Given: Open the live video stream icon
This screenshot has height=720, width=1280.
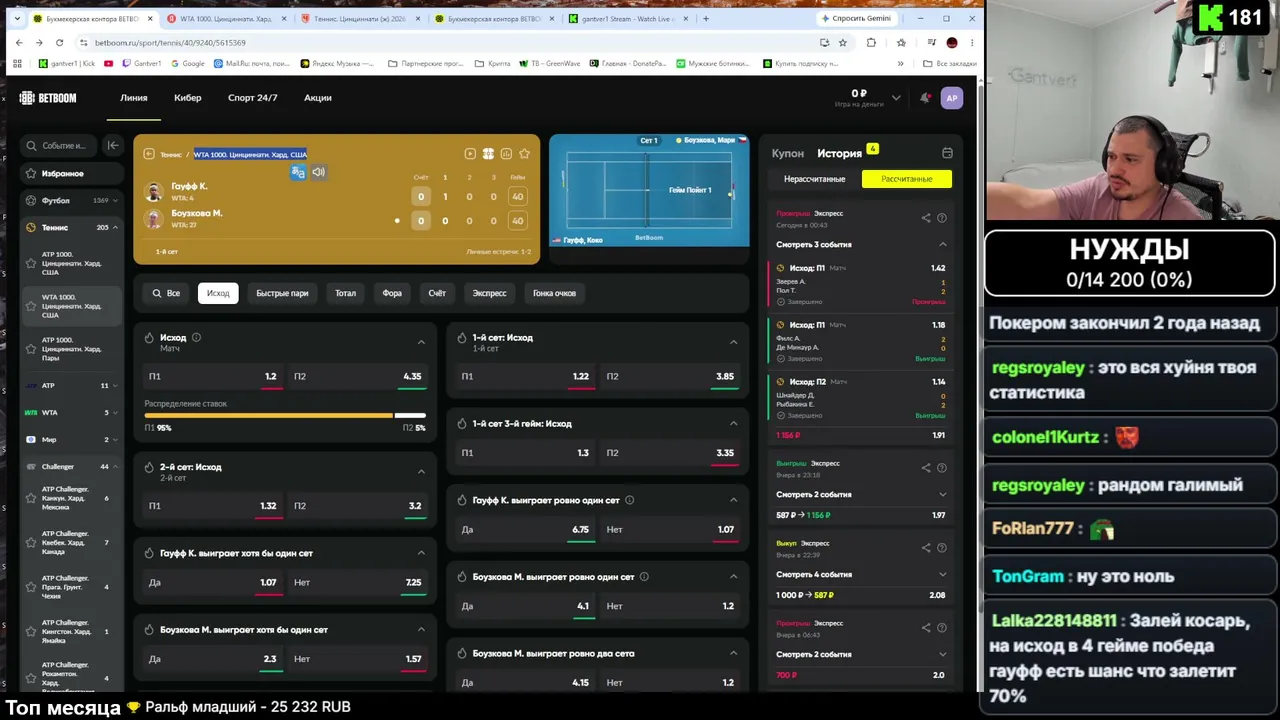Looking at the screenshot, I should (470, 154).
